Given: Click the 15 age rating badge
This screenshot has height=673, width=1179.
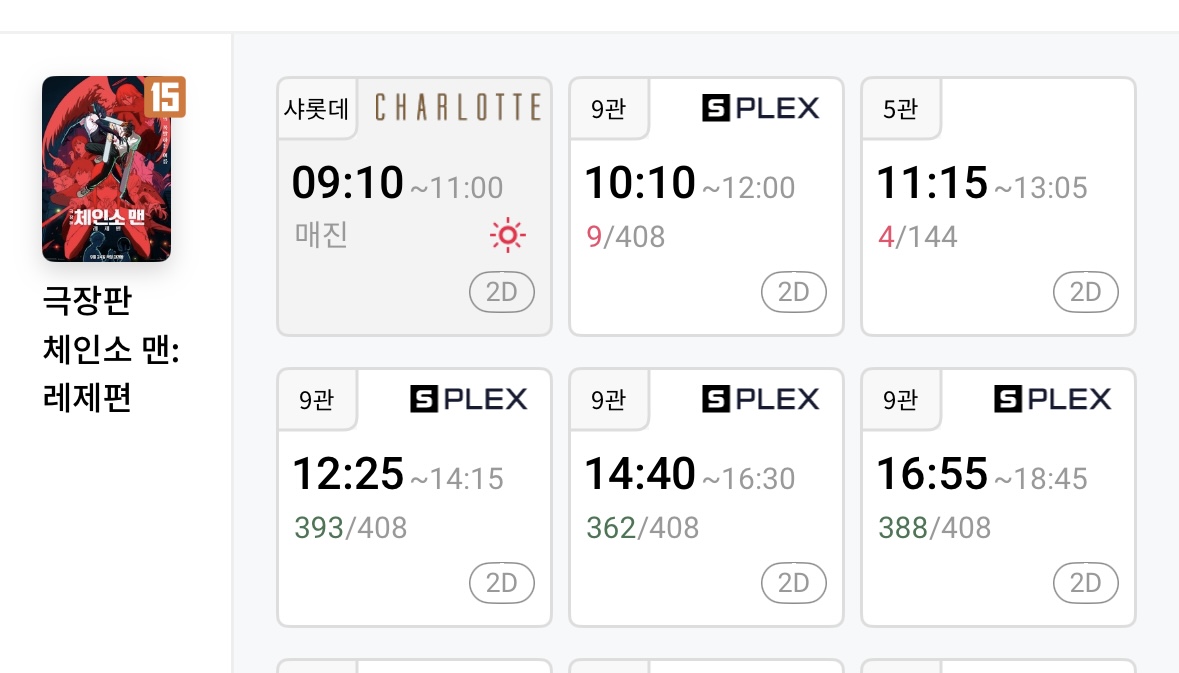Looking at the screenshot, I should pyautogui.click(x=165, y=97).
